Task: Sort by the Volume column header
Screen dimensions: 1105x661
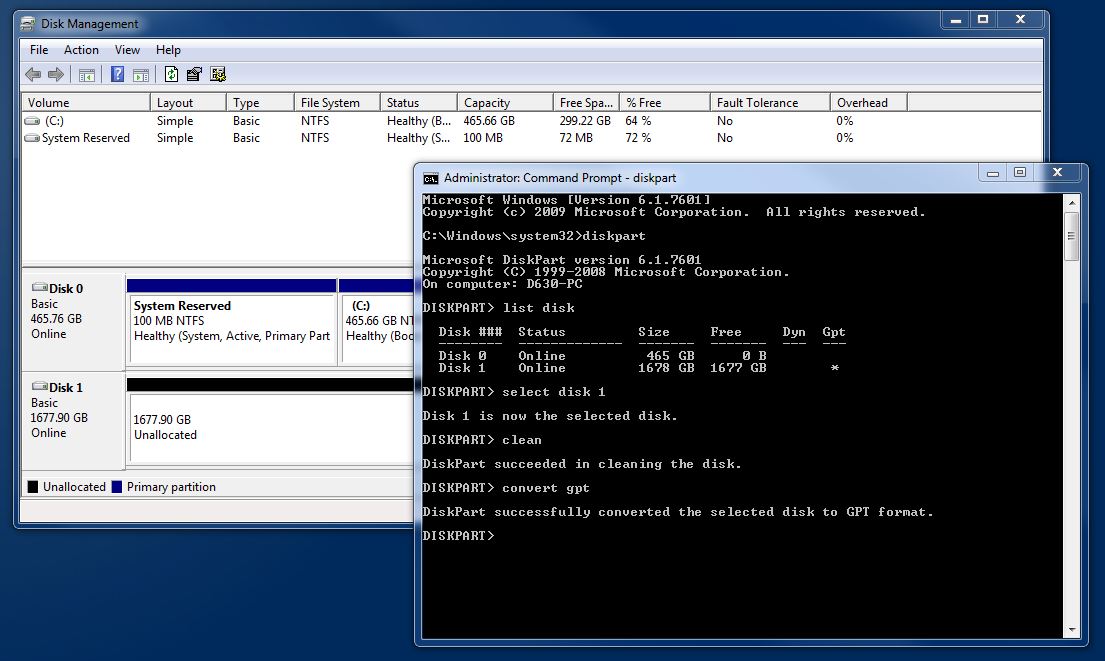Action: click(x=86, y=102)
